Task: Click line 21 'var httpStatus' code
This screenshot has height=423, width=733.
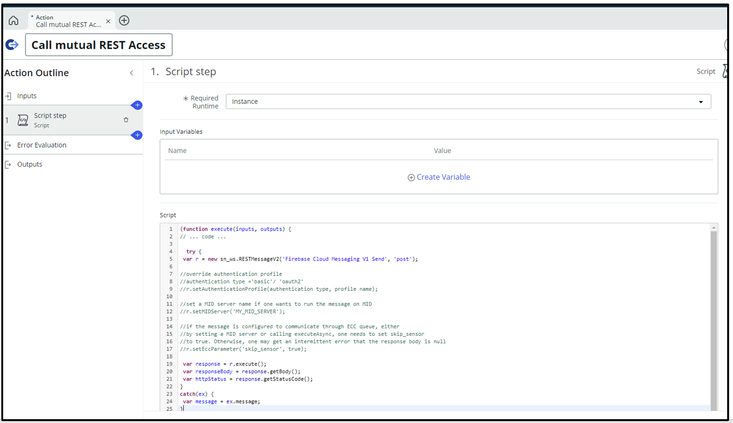Action: (x=248, y=379)
